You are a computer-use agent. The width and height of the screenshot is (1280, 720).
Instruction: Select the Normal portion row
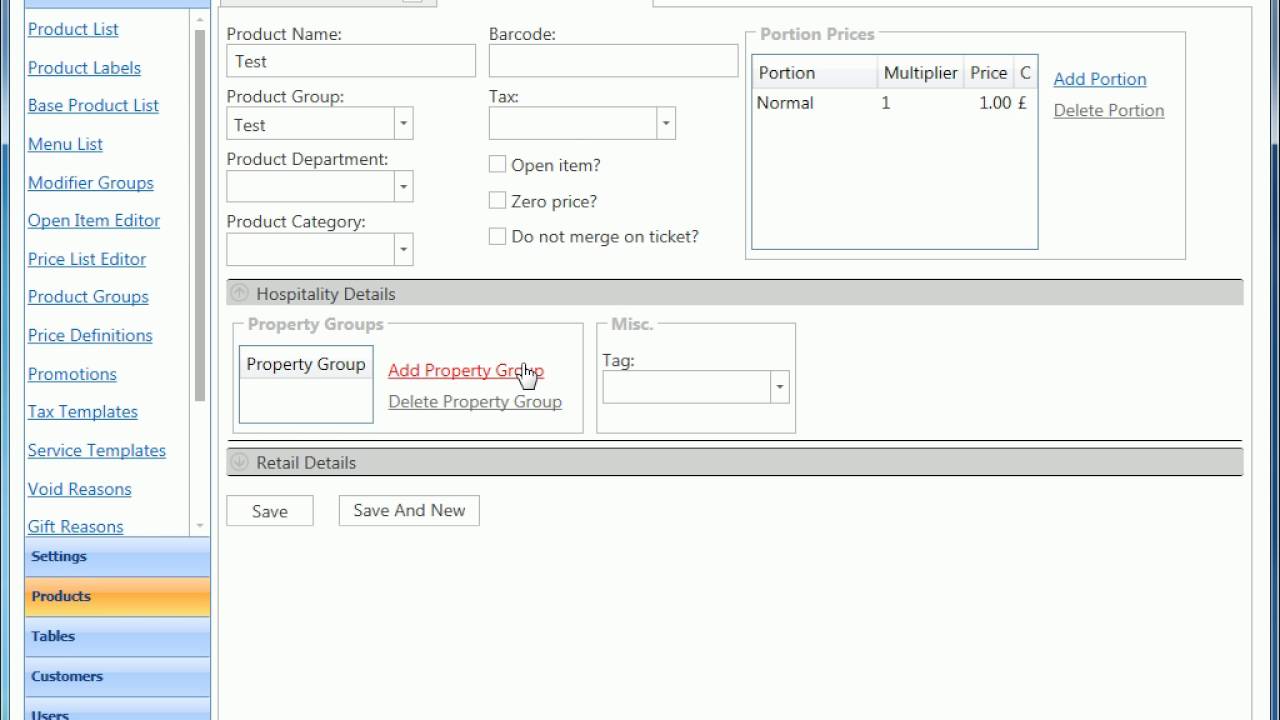(894, 103)
